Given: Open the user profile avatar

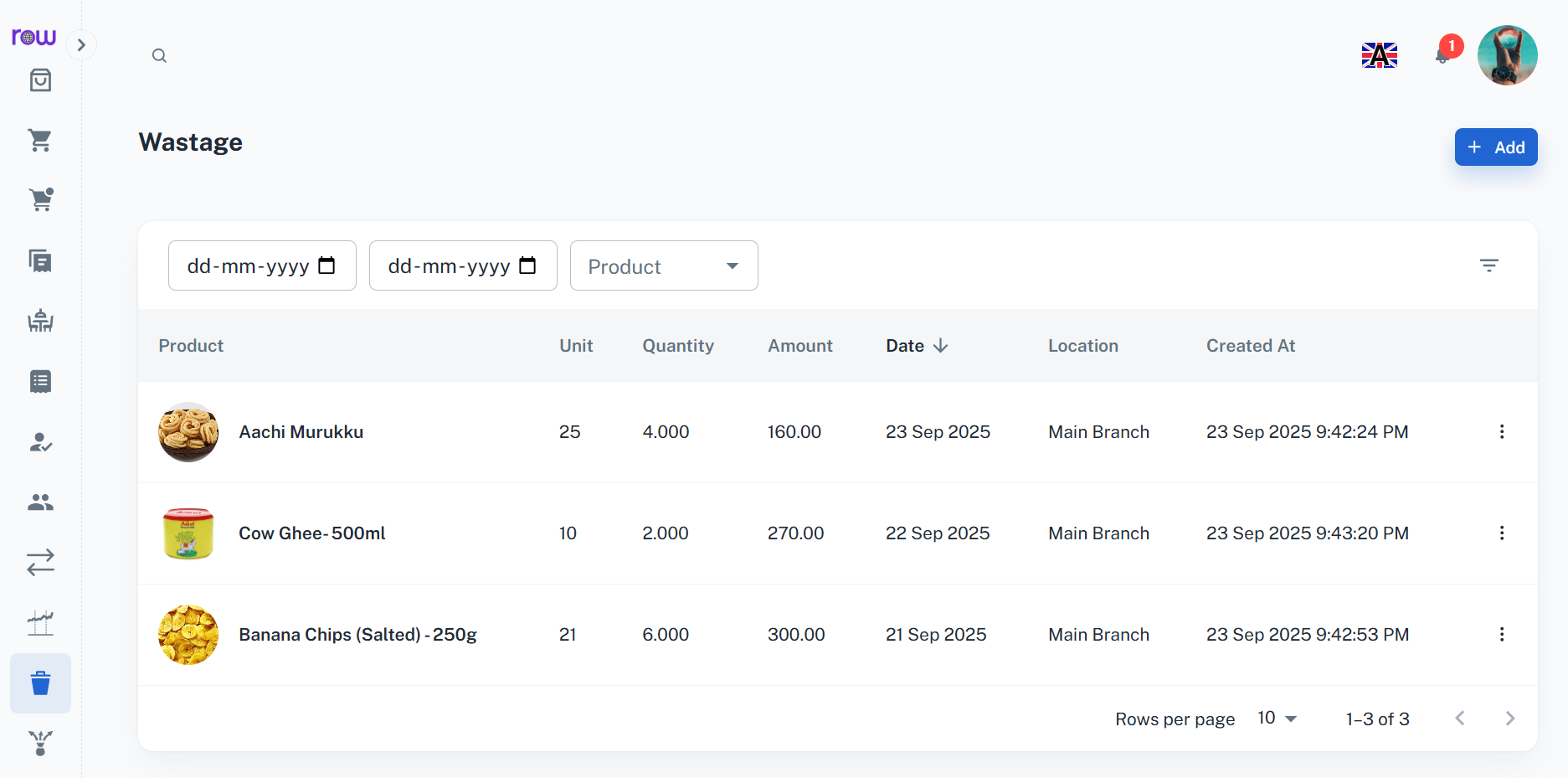Looking at the screenshot, I should (x=1507, y=55).
